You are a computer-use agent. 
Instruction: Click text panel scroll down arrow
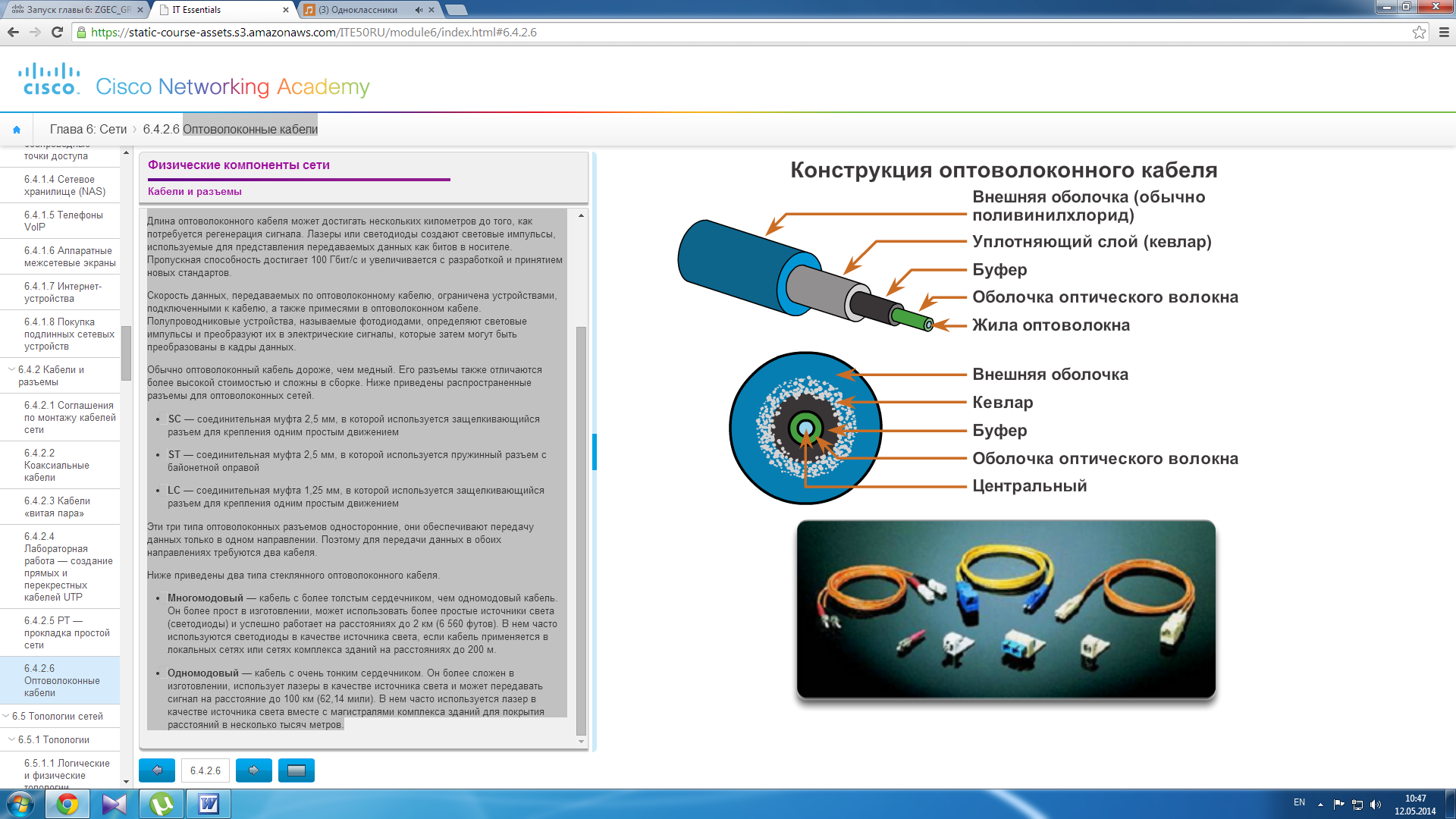[x=581, y=742]
